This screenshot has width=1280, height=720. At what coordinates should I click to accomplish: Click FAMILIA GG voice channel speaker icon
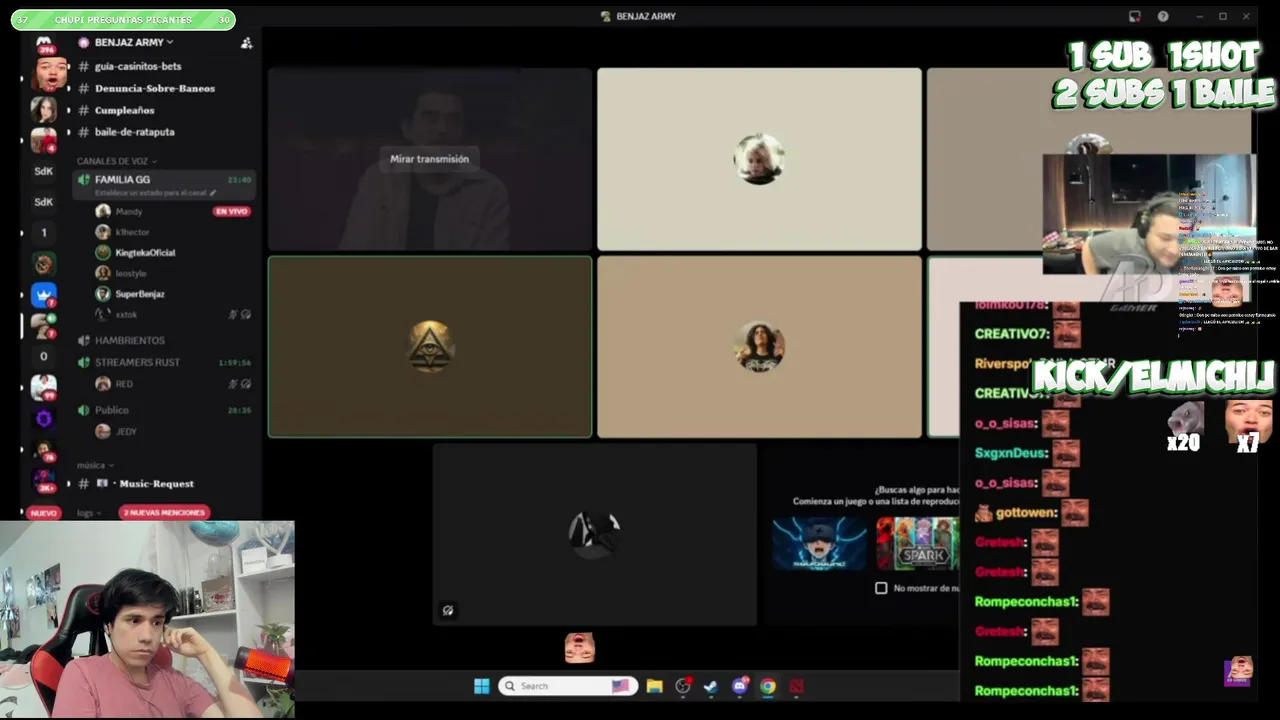[x=84, y=180]
